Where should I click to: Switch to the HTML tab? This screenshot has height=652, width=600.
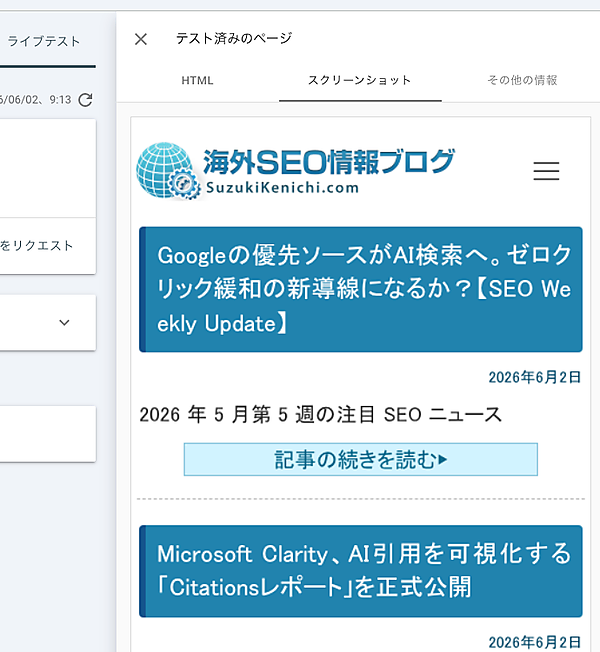(x=198, y=80)
